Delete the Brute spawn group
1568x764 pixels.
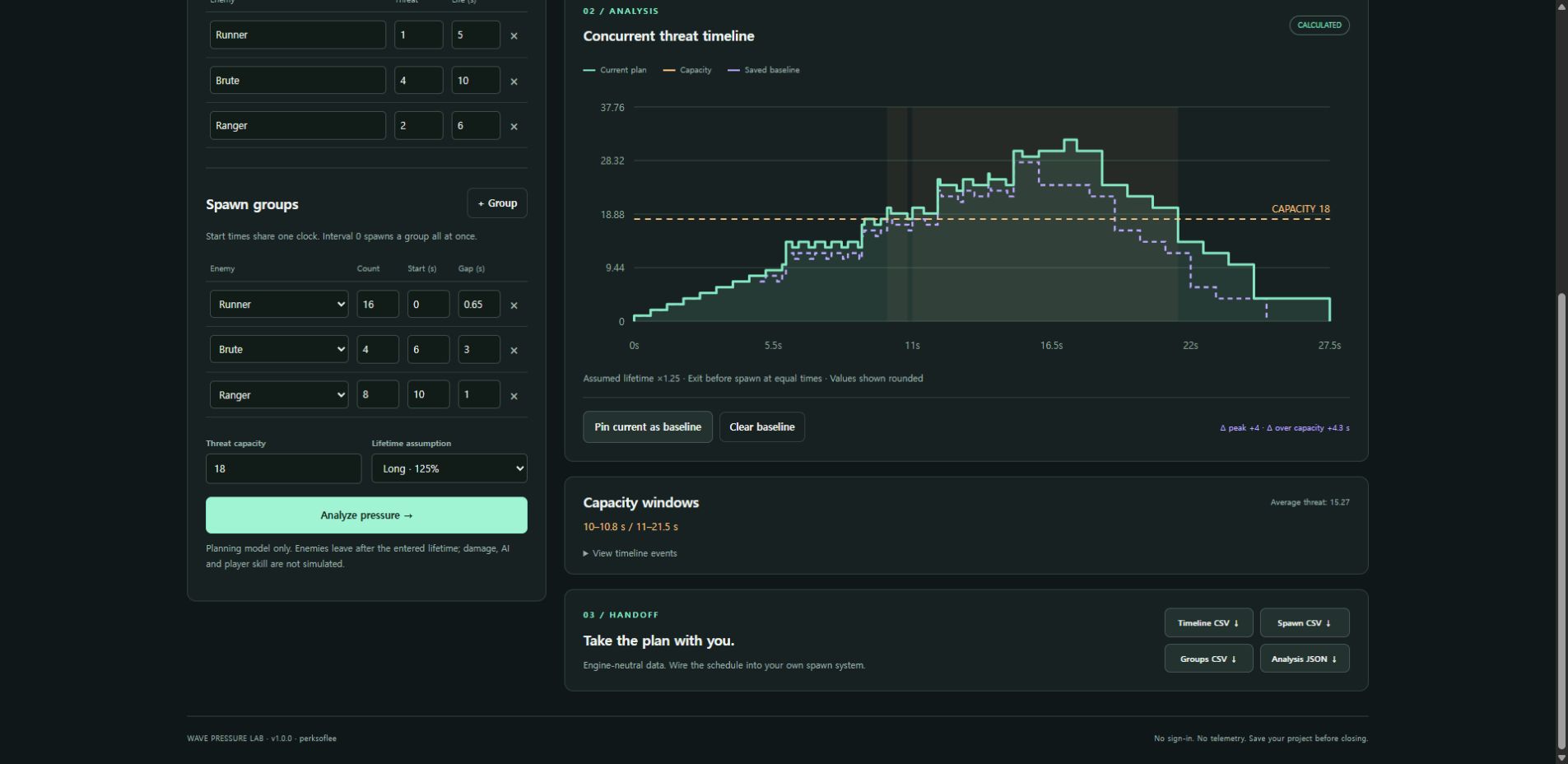pyautogui.click(x=514, y=350)
